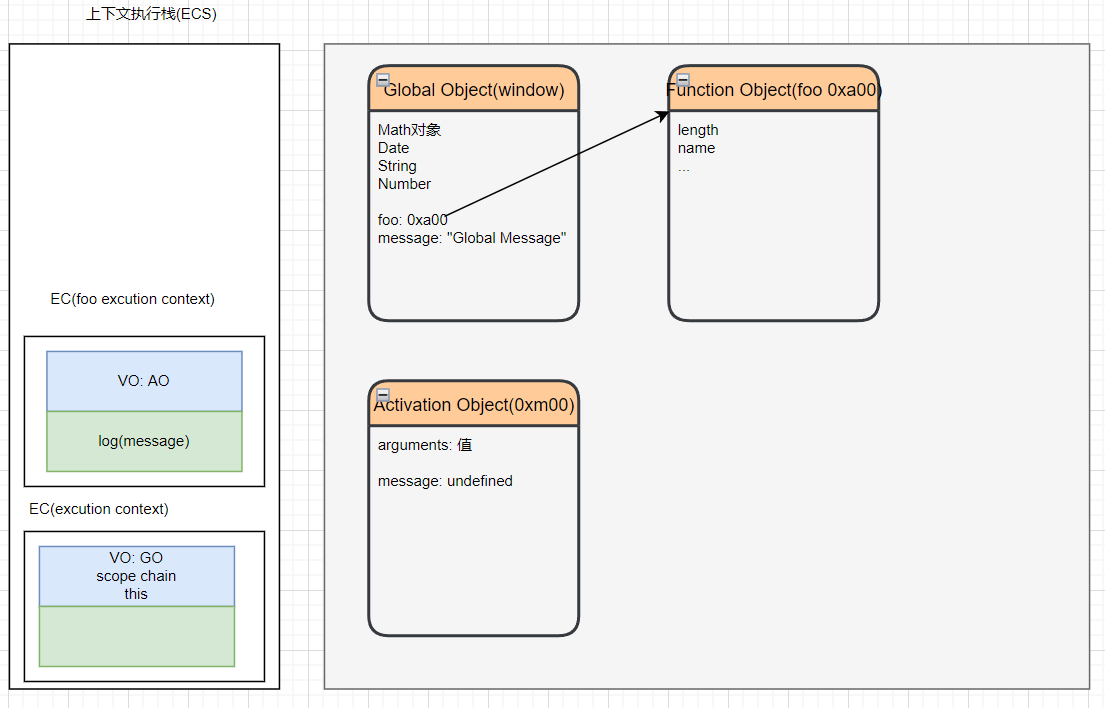This screenshot has width=1105, height=708.
Task: Click the length property in Function Object
Action: tap(698, 130)
